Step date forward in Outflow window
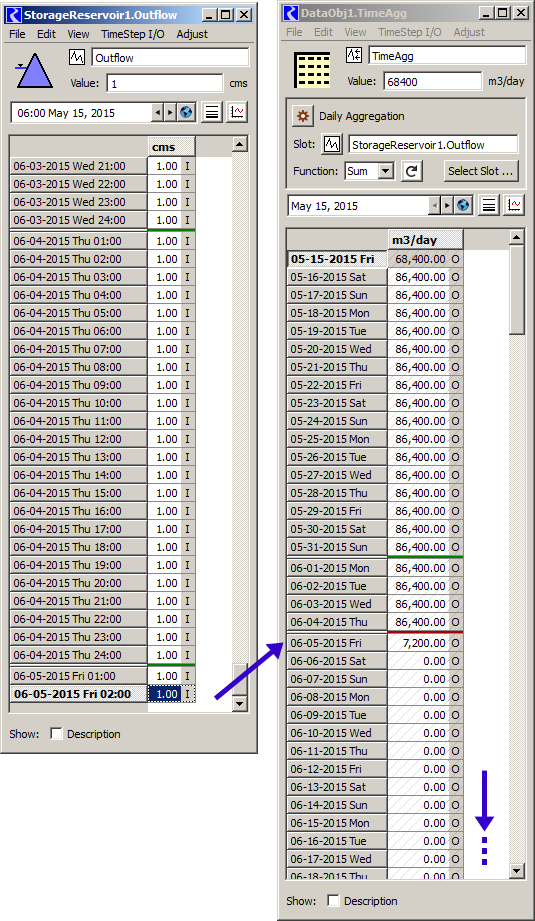The image size is (535, 921). [x=170, y=112]
